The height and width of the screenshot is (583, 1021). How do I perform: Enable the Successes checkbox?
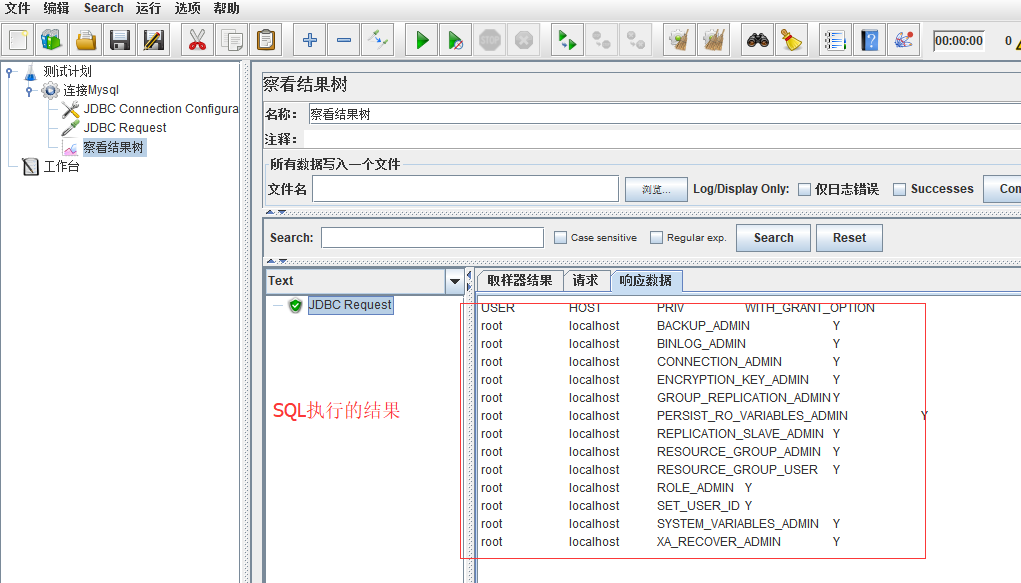(899, 190)
